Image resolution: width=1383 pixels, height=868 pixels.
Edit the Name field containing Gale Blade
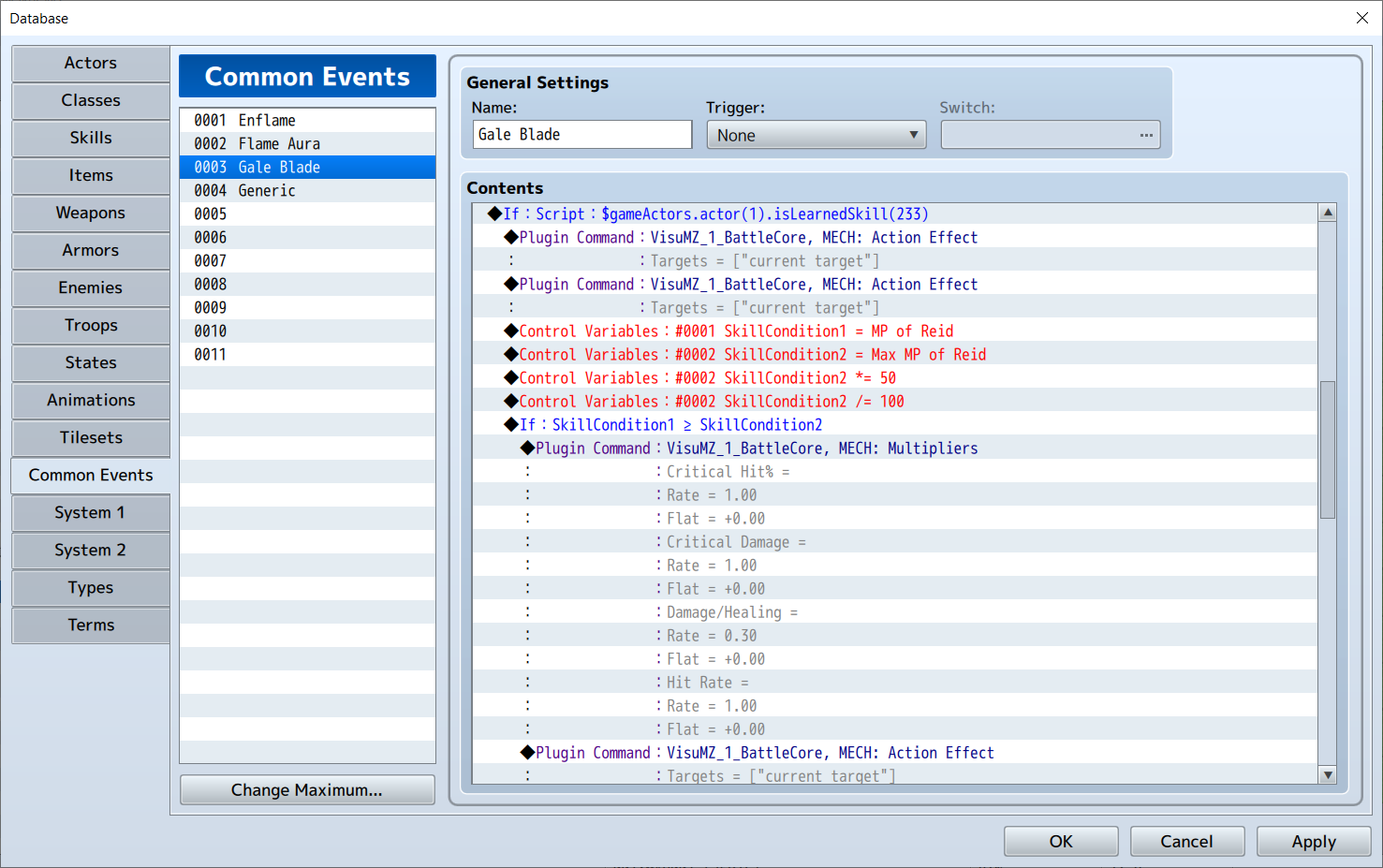pyautogui.click(x=582, y=135)
